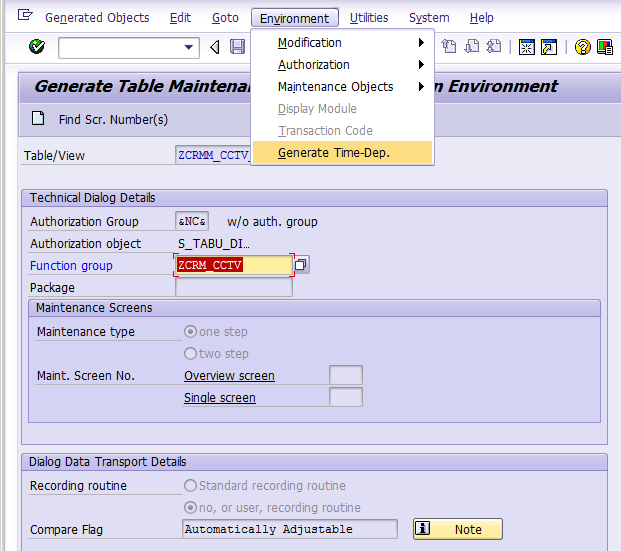Choose 'Standard recording routine' radio button

pyautogui.click(x=190, y=485)
